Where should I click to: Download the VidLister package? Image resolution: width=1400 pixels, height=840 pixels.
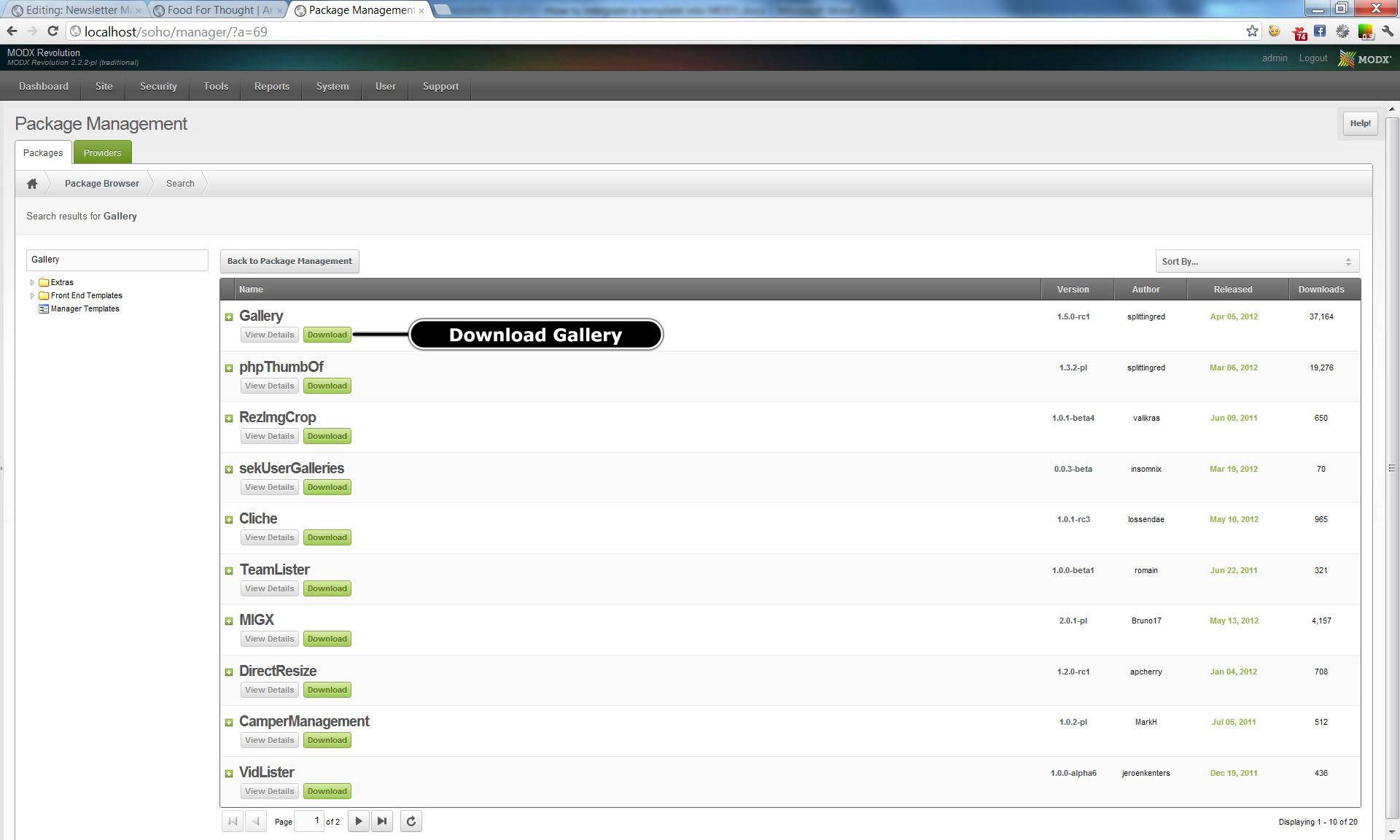pyautogui.click(x=327, y=791)
